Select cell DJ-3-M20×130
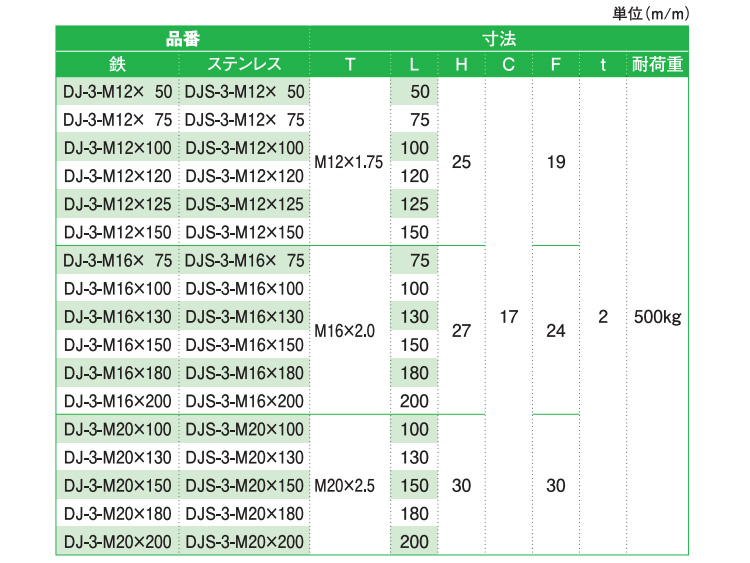The height and width of the screenshot is (563, 750). point(117,457)
